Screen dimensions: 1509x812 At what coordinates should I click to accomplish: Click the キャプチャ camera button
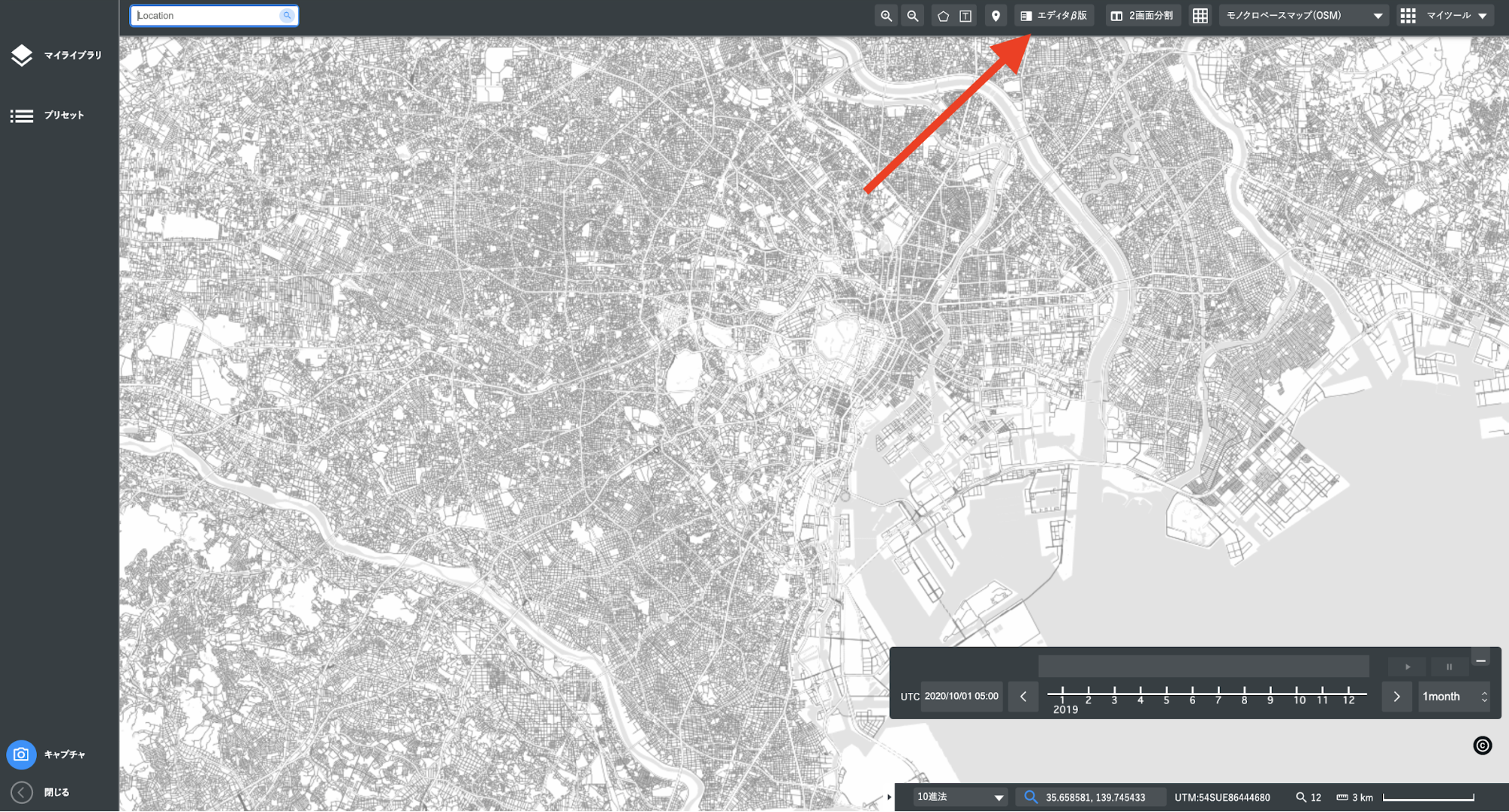point(21,755)
